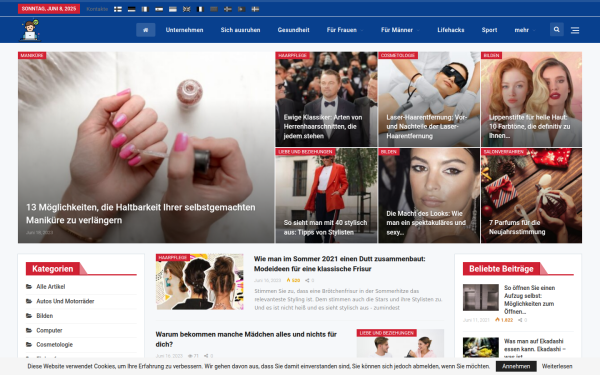
Task: Click the MANIKÜRE category tag
Action: click(x=32, y=55)
